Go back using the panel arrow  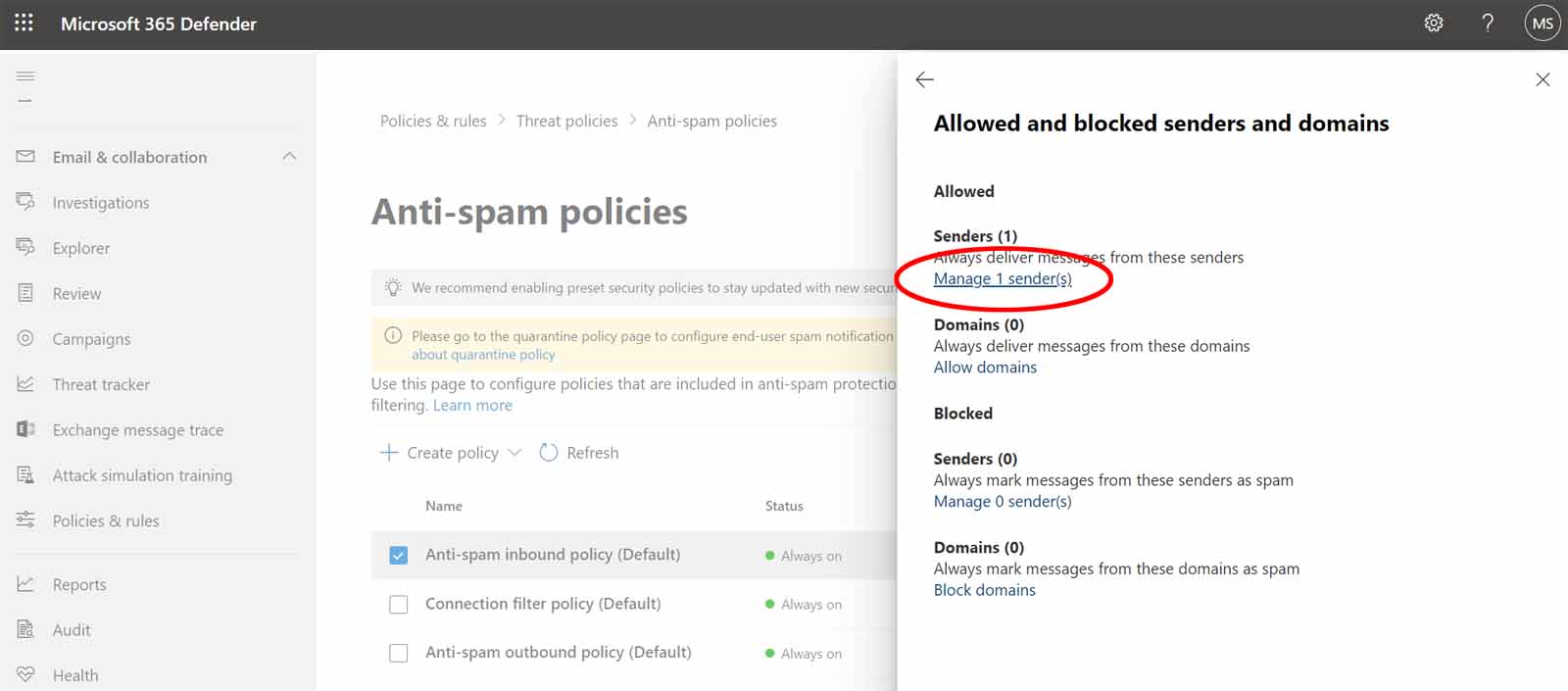[x=924, y=79]
